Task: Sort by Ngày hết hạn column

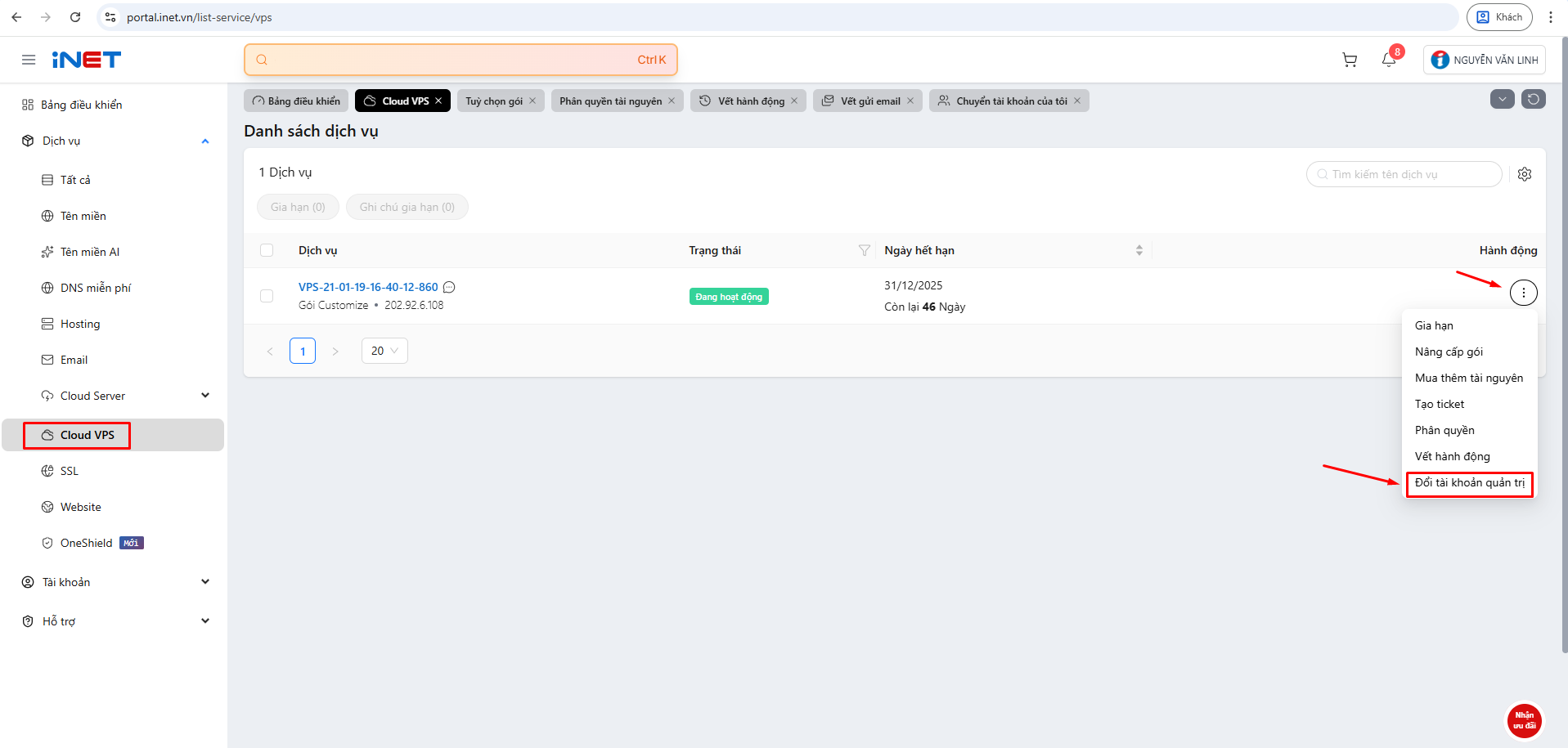Action: pos(1139,250)
